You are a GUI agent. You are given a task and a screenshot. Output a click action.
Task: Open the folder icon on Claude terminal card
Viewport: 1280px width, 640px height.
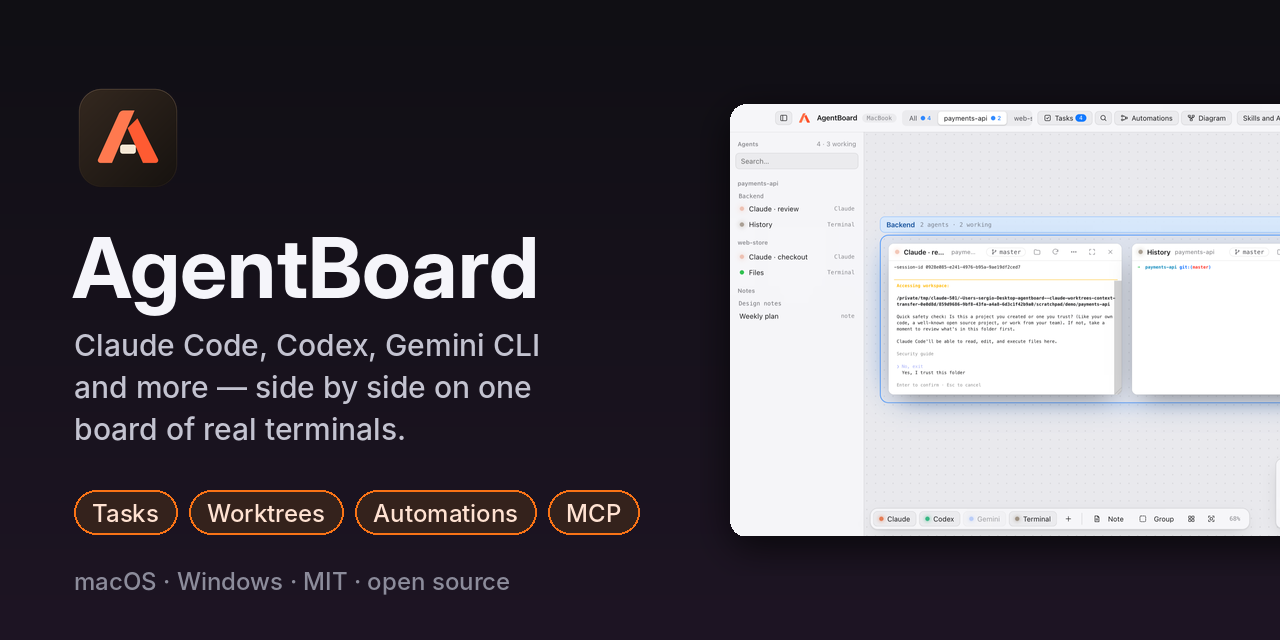point(1037,252)
